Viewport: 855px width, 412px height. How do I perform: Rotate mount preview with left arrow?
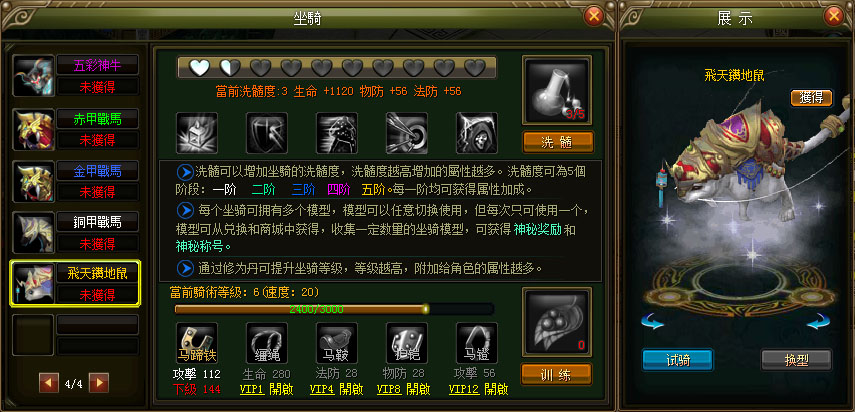coord(652,323)
